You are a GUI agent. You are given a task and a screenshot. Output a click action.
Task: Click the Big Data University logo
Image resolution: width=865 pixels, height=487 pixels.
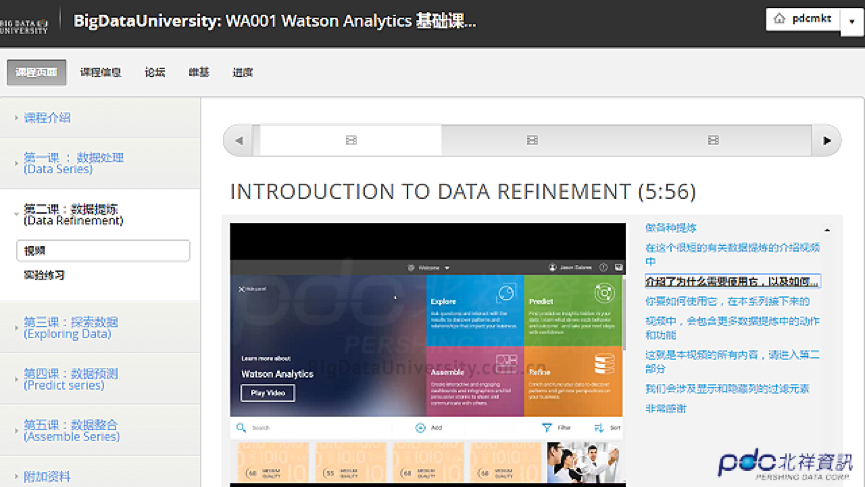tap(24, 21)
